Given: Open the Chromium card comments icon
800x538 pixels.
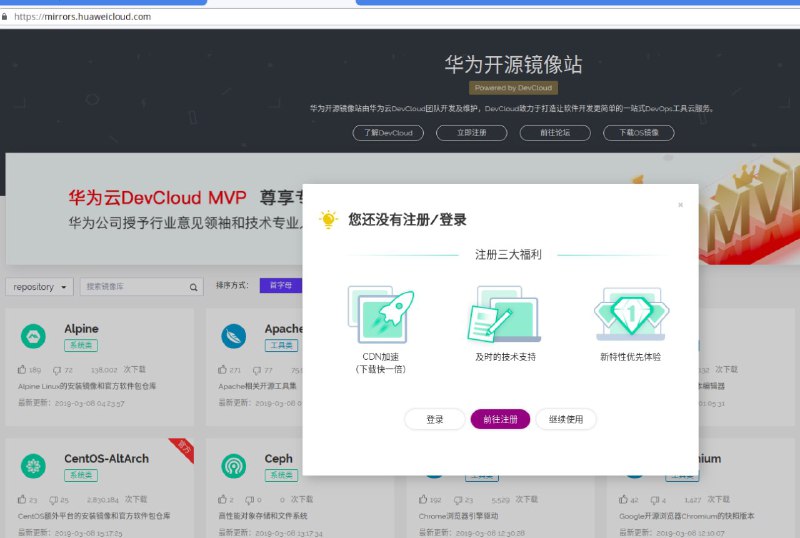Looking at the screenshot, I should [655, 499].
